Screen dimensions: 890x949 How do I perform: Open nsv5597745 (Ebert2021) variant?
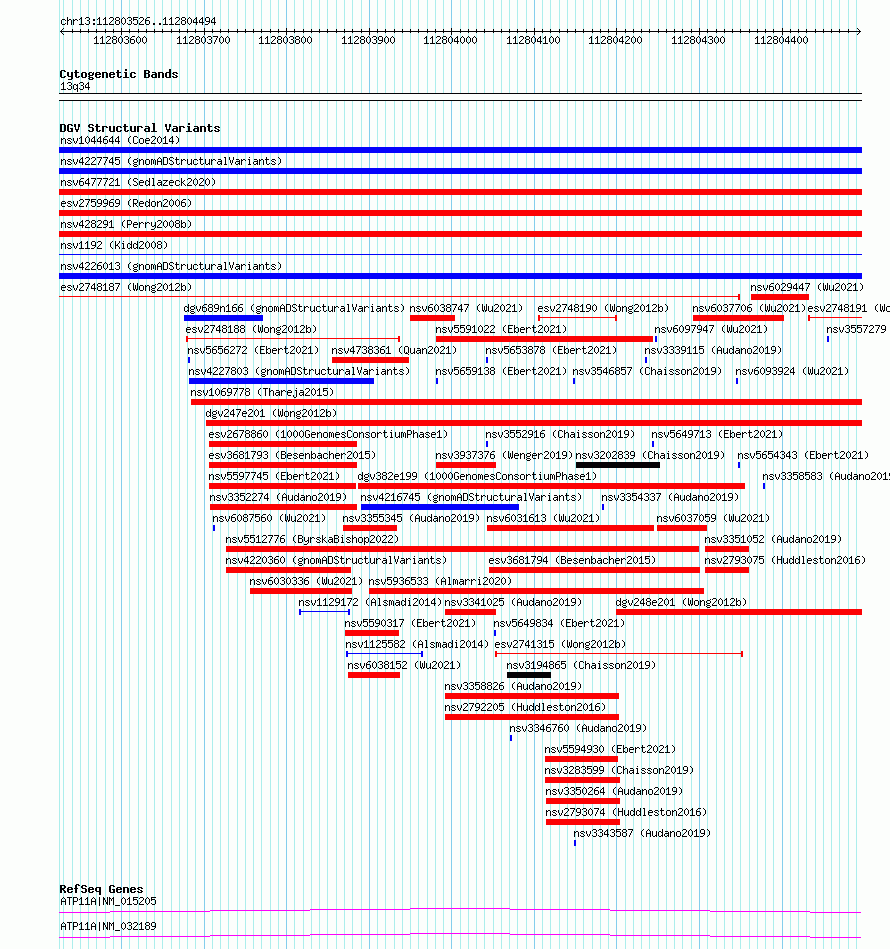point(274,476)
